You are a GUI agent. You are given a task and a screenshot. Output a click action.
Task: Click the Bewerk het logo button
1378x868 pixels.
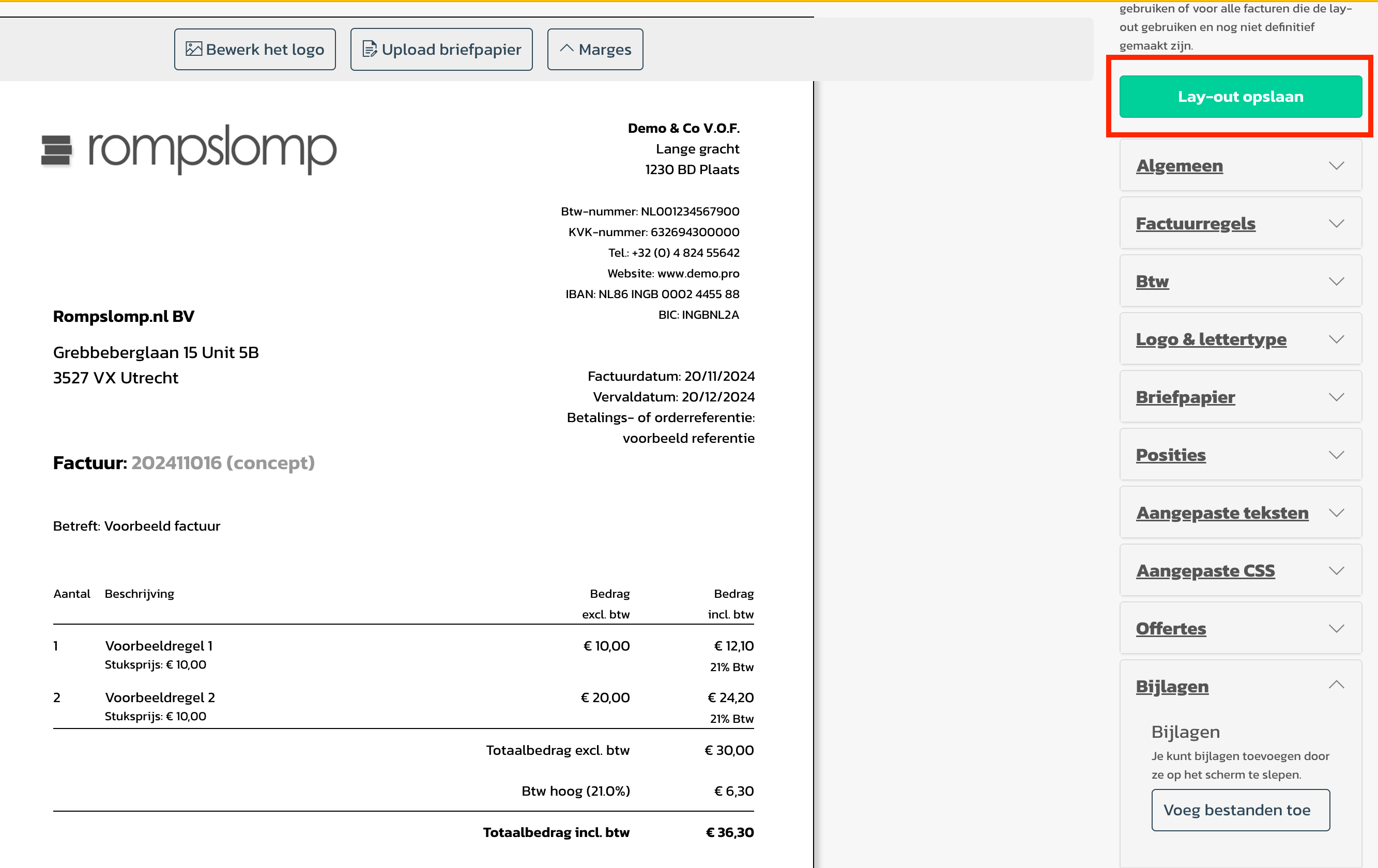255,49
